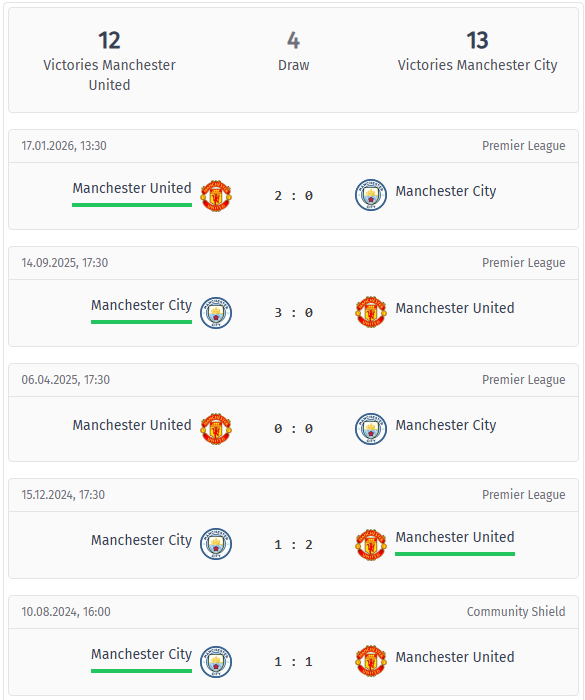Click Manchester United crest in 17.01.2026 match

pos(216,196)
